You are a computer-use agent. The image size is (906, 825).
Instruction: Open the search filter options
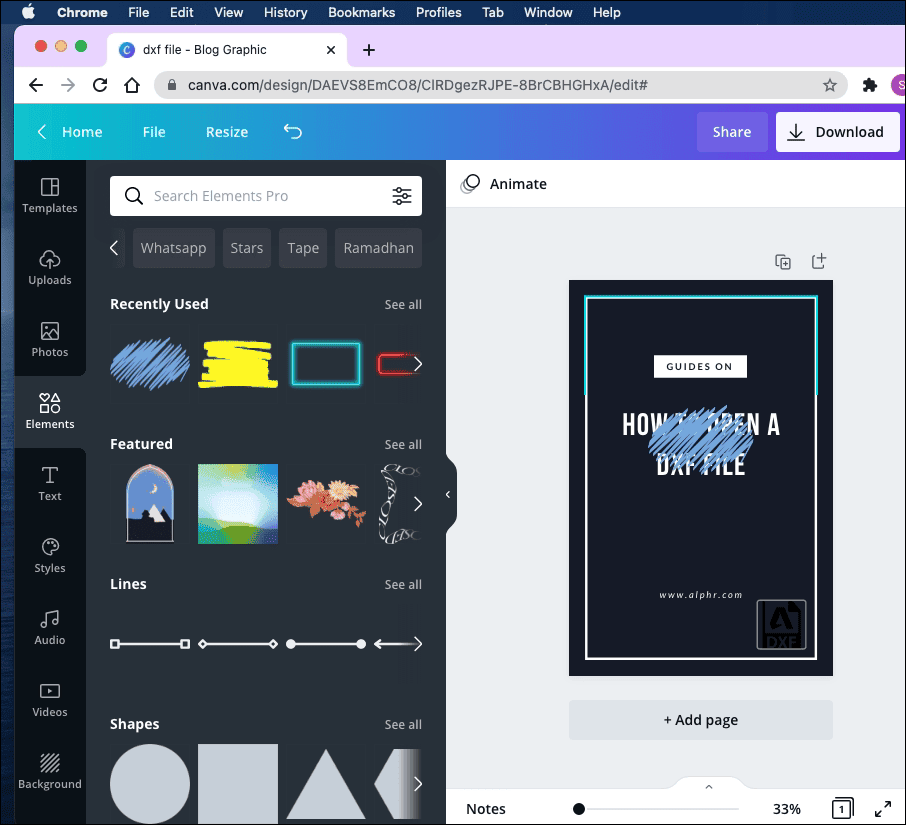click(402, 196)
